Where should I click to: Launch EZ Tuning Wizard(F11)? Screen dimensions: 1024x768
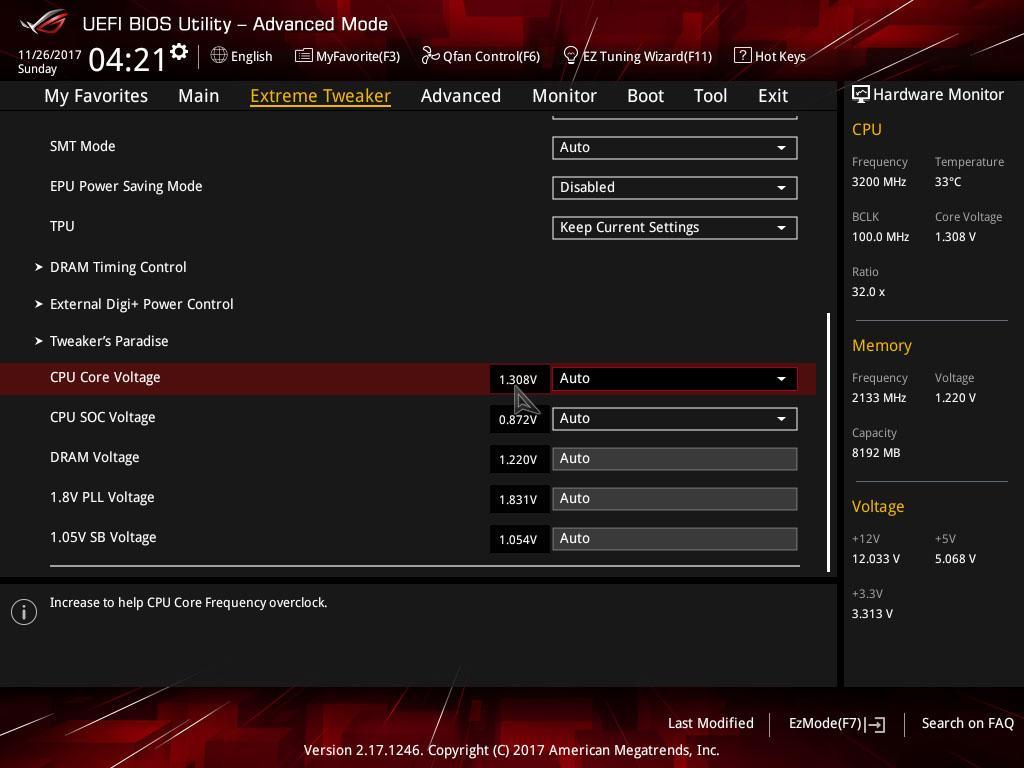coord(637,56)
